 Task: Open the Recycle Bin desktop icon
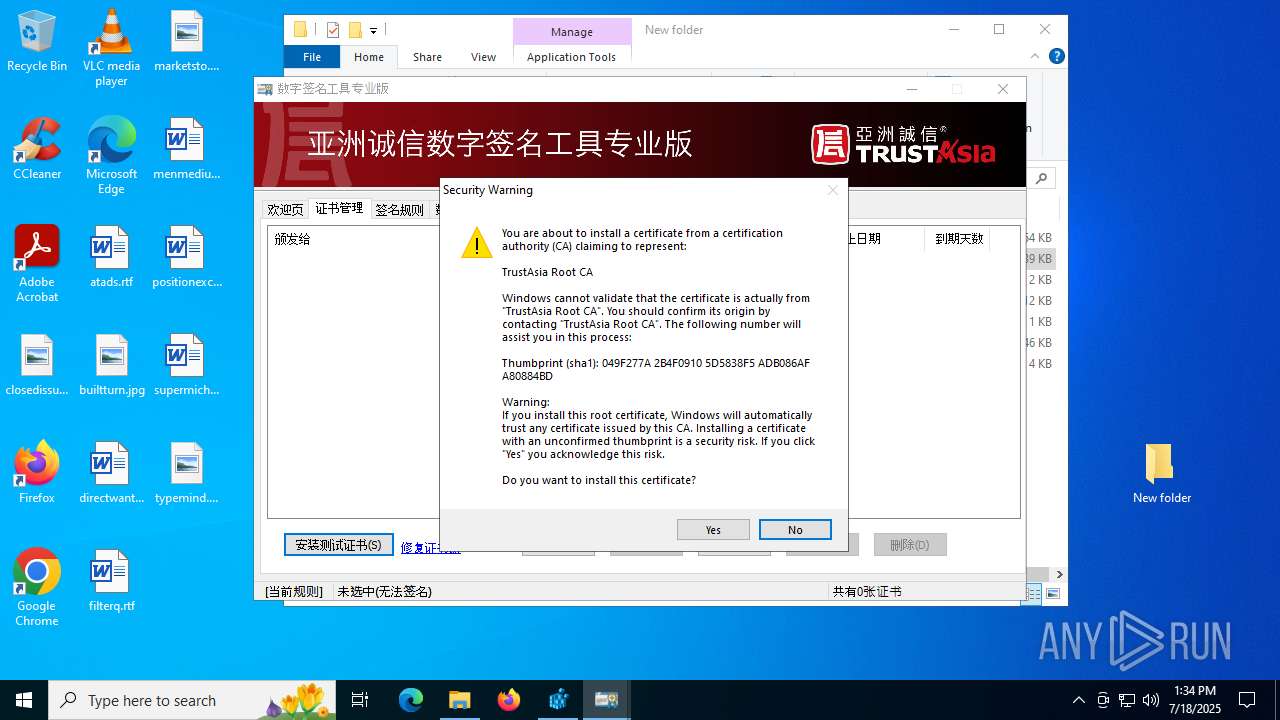tap(37, 42)
